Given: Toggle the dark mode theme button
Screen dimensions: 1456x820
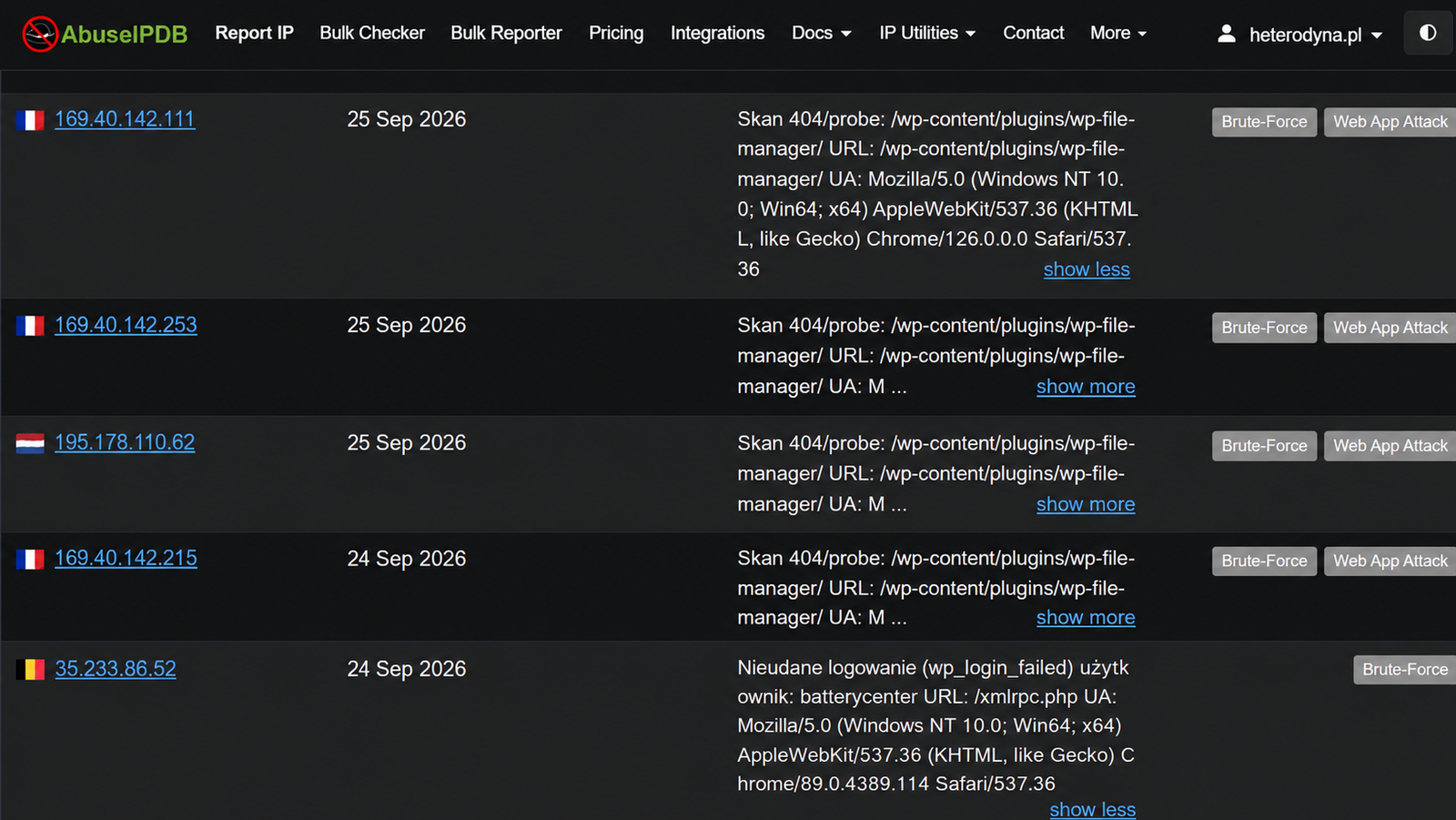Looking at the screenshot, I should pos(1428,33).
